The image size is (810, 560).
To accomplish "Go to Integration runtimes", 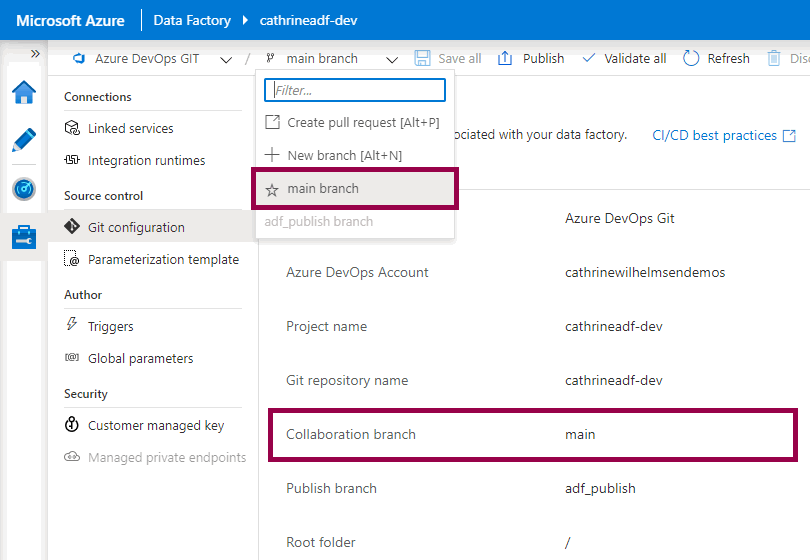I will 146,160.
